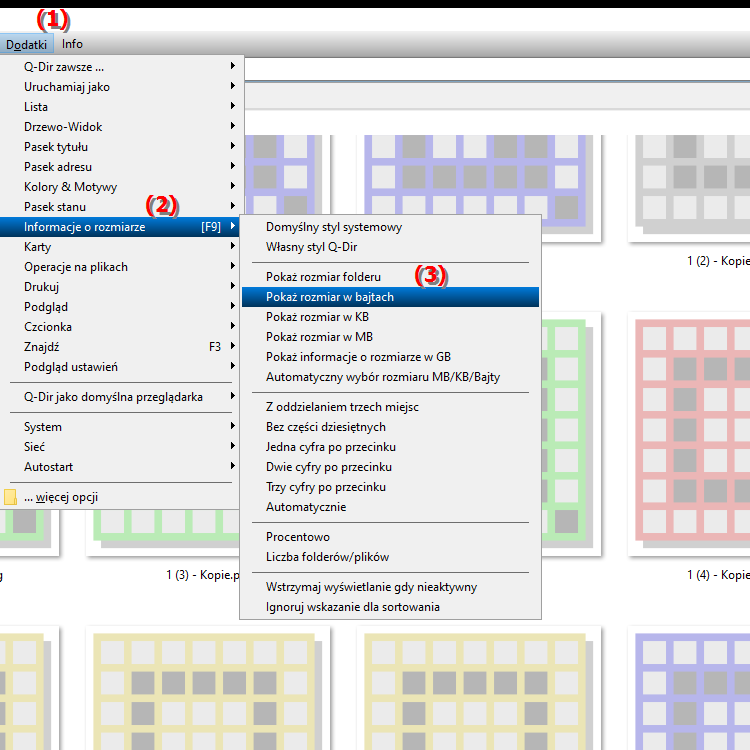
Task: Expand the Kolory & Motywy submenu
Action: 70,187
